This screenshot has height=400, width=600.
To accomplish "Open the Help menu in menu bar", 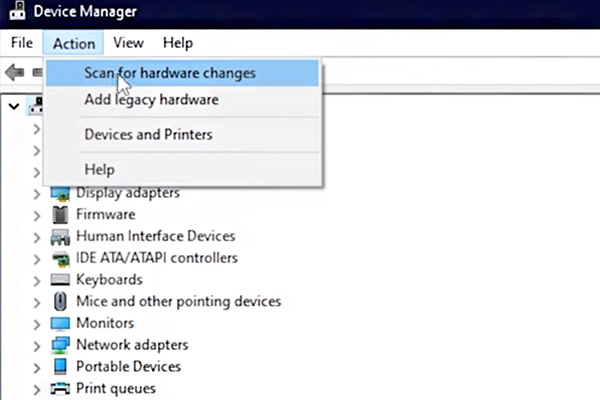I will (178, 42).
